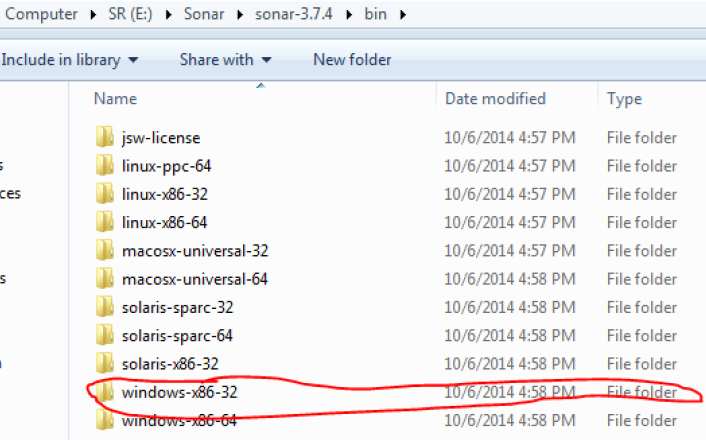Go to the sonar-3.7.4 breadcrumb folder
The width and height of the screenshot is (706, 440).
click(x=294, y=14)
